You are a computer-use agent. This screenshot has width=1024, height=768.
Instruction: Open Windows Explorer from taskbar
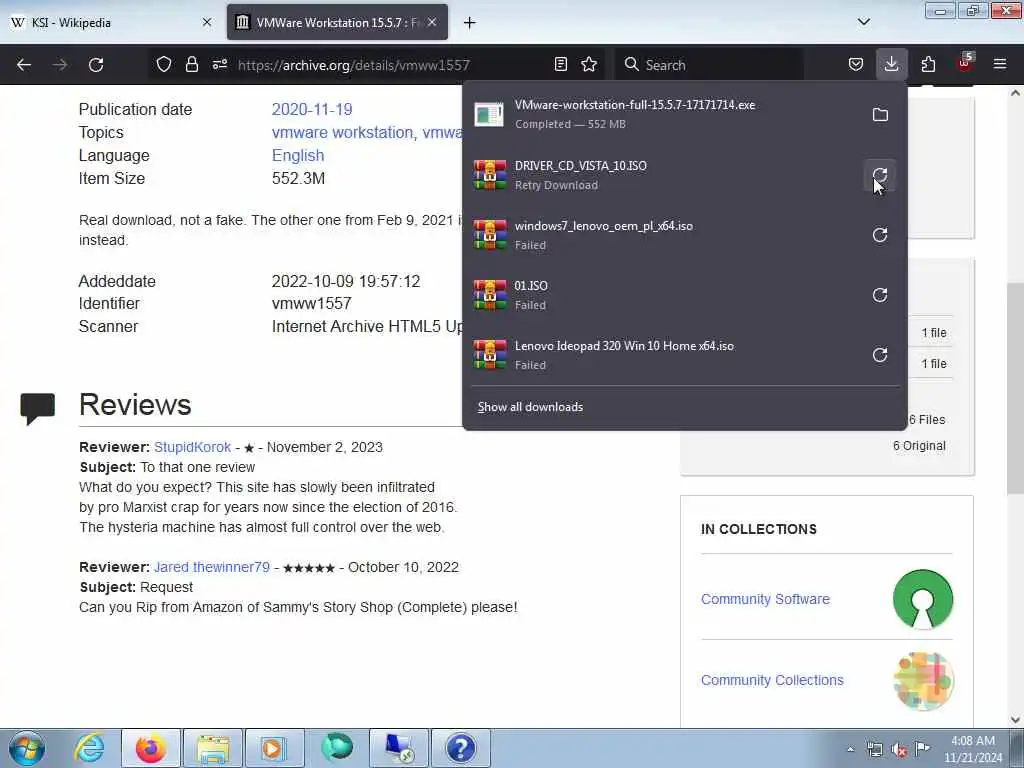213,748
